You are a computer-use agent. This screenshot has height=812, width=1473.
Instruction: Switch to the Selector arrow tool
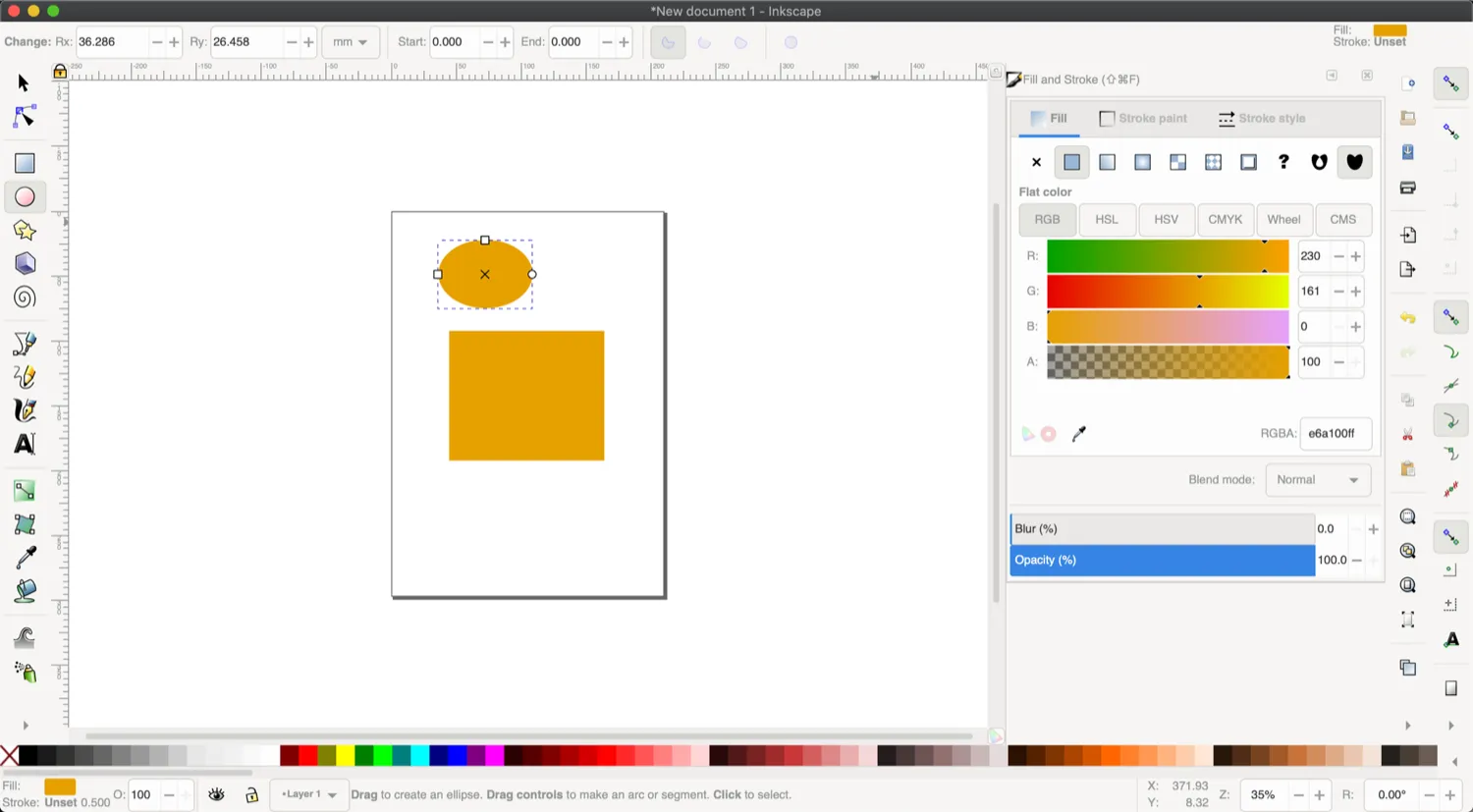[21, 82]
